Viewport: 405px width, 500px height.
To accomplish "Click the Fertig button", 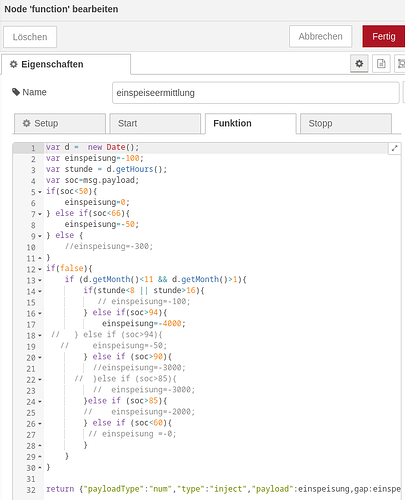I will point(384,36).
